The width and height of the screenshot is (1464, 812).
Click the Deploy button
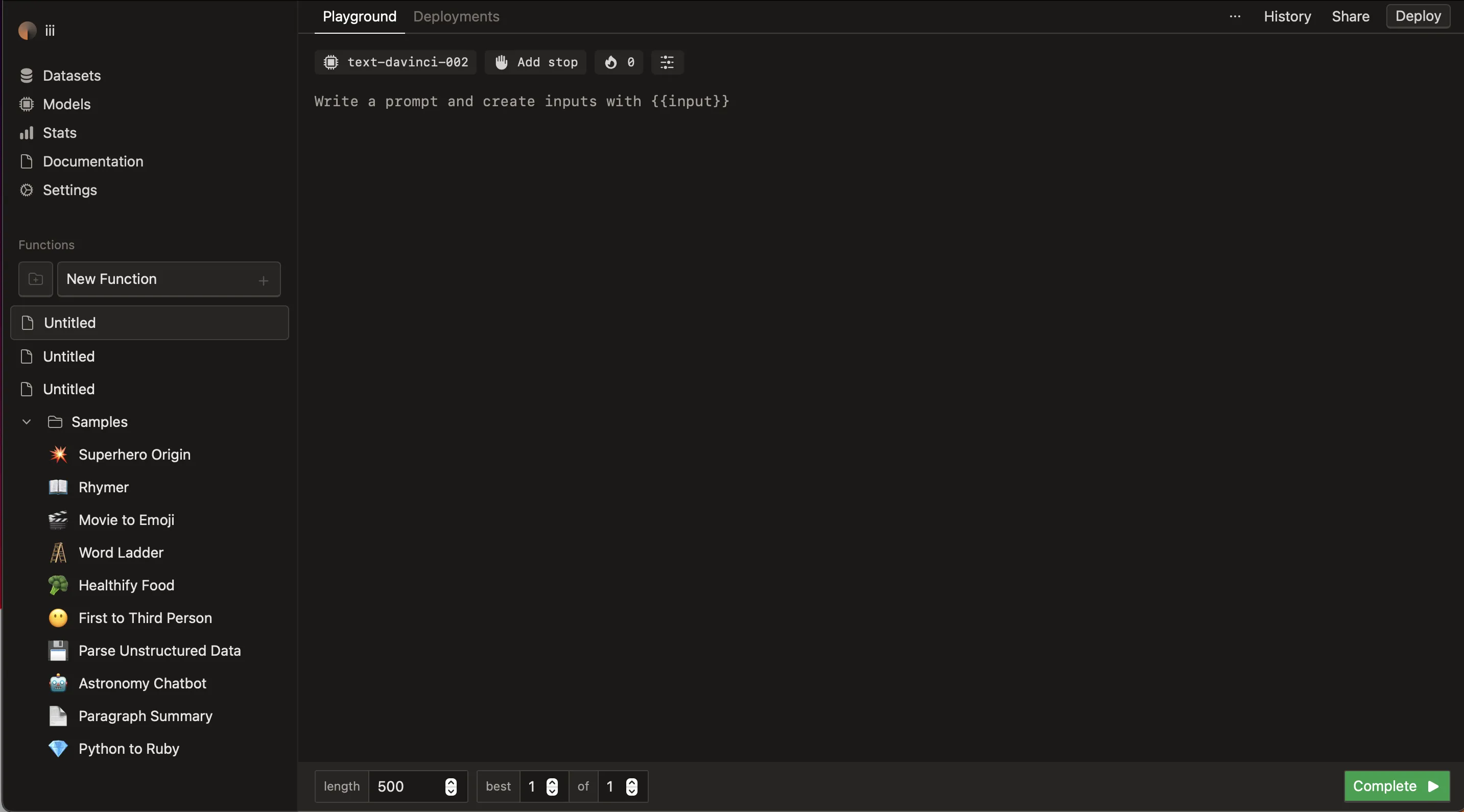[1418, 16]
